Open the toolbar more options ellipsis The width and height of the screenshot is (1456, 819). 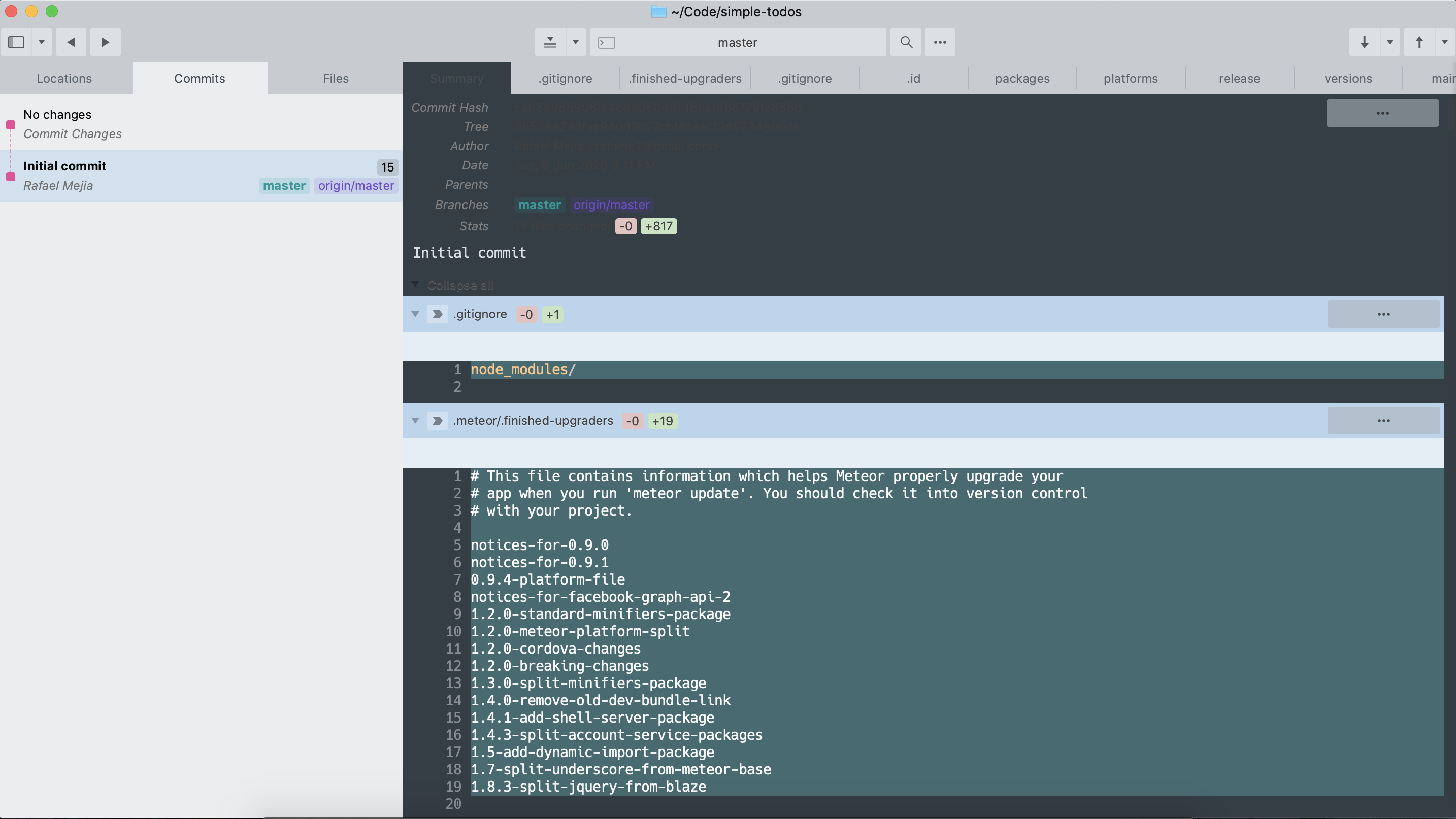[x=940, y=42]
